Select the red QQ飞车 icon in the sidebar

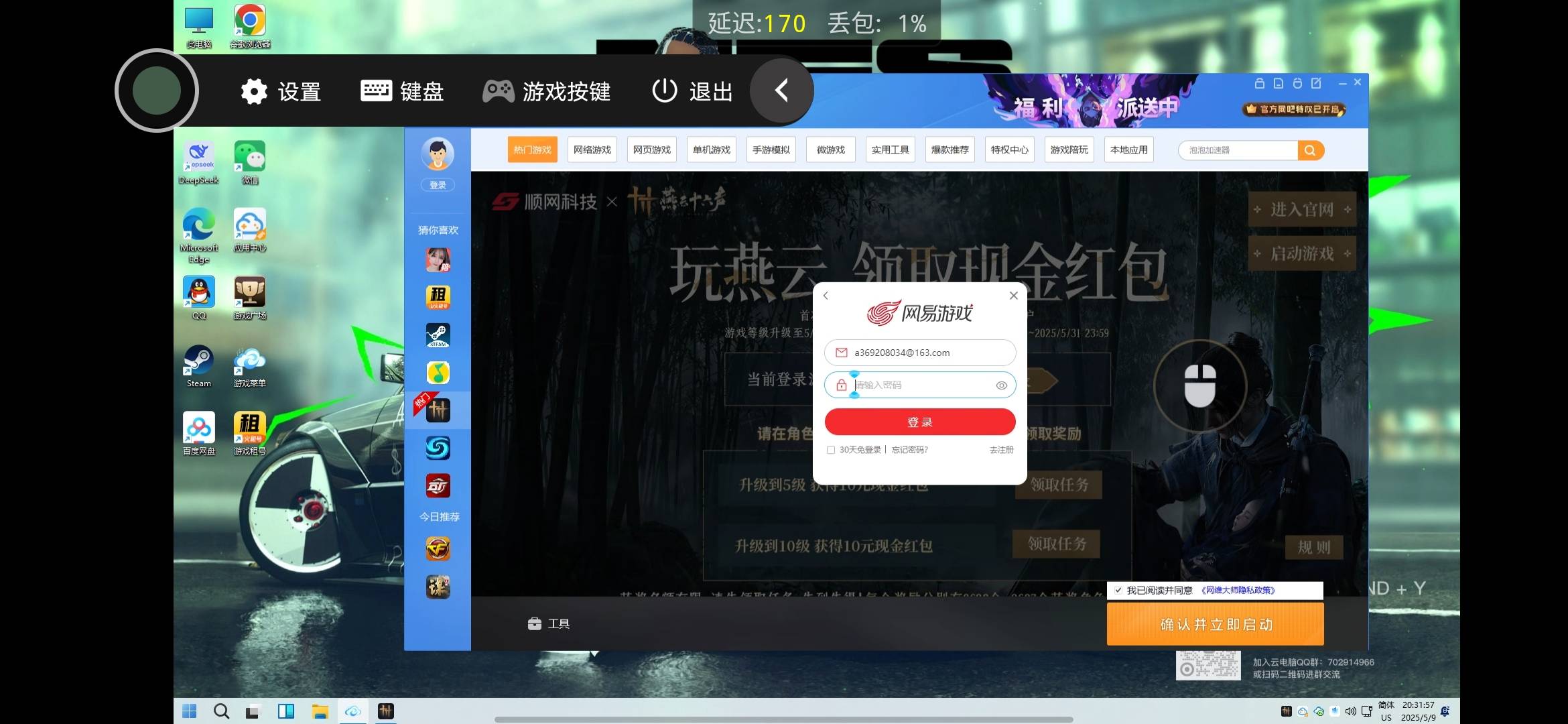pos(438,486)
